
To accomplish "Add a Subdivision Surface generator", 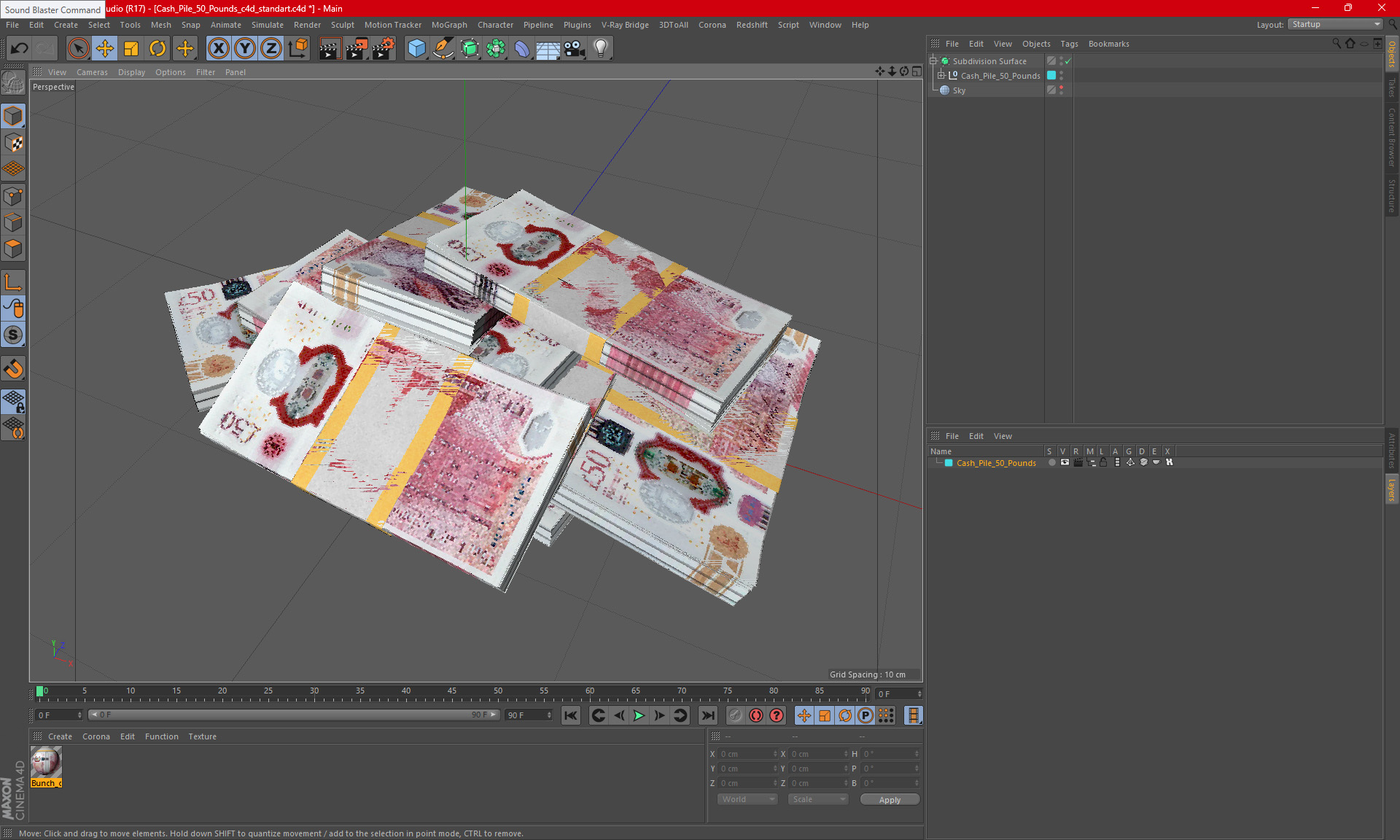I will click(x=470, y=49).
